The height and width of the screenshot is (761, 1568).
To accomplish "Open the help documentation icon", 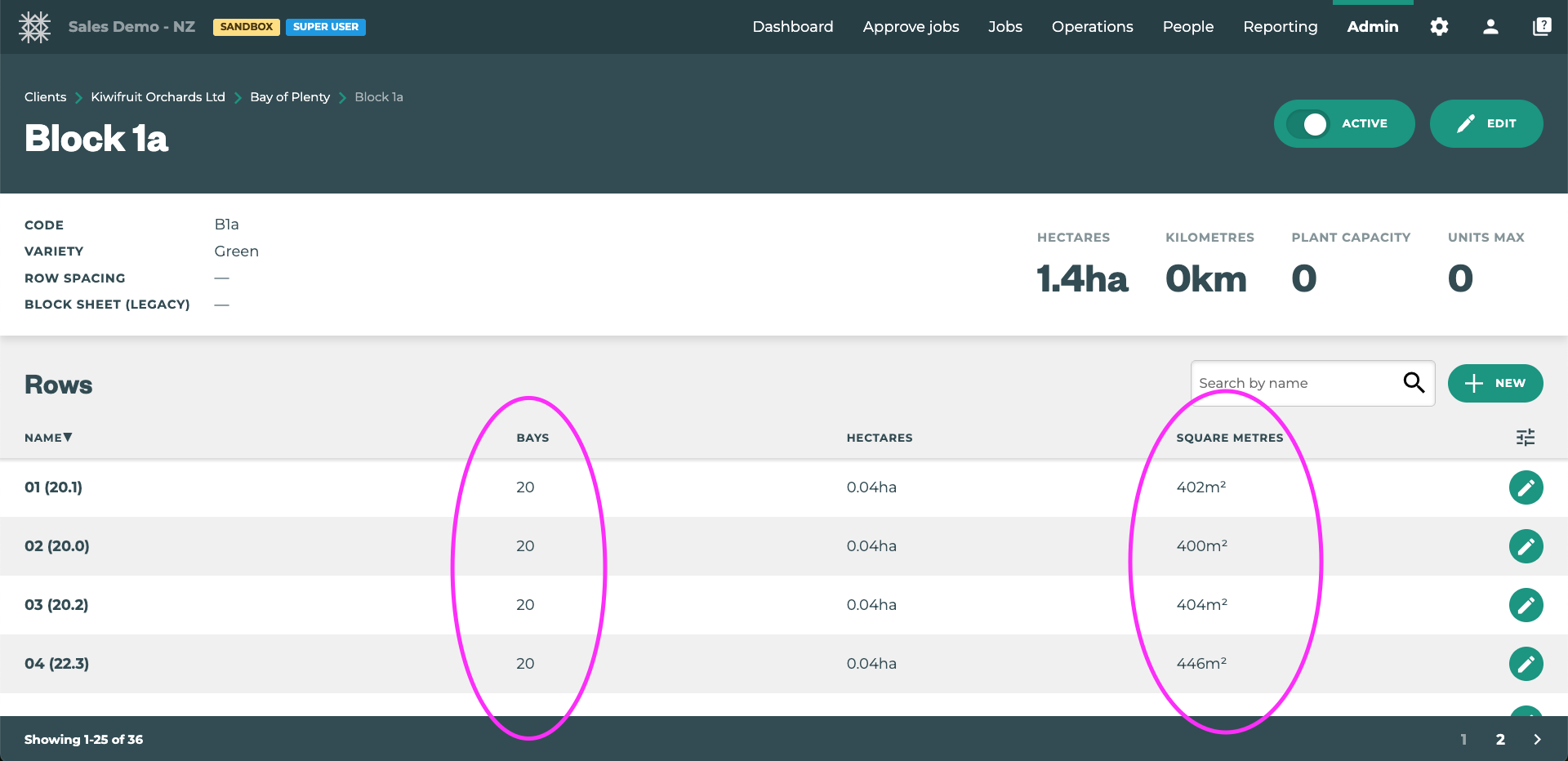I will (x=1542, y=27).
